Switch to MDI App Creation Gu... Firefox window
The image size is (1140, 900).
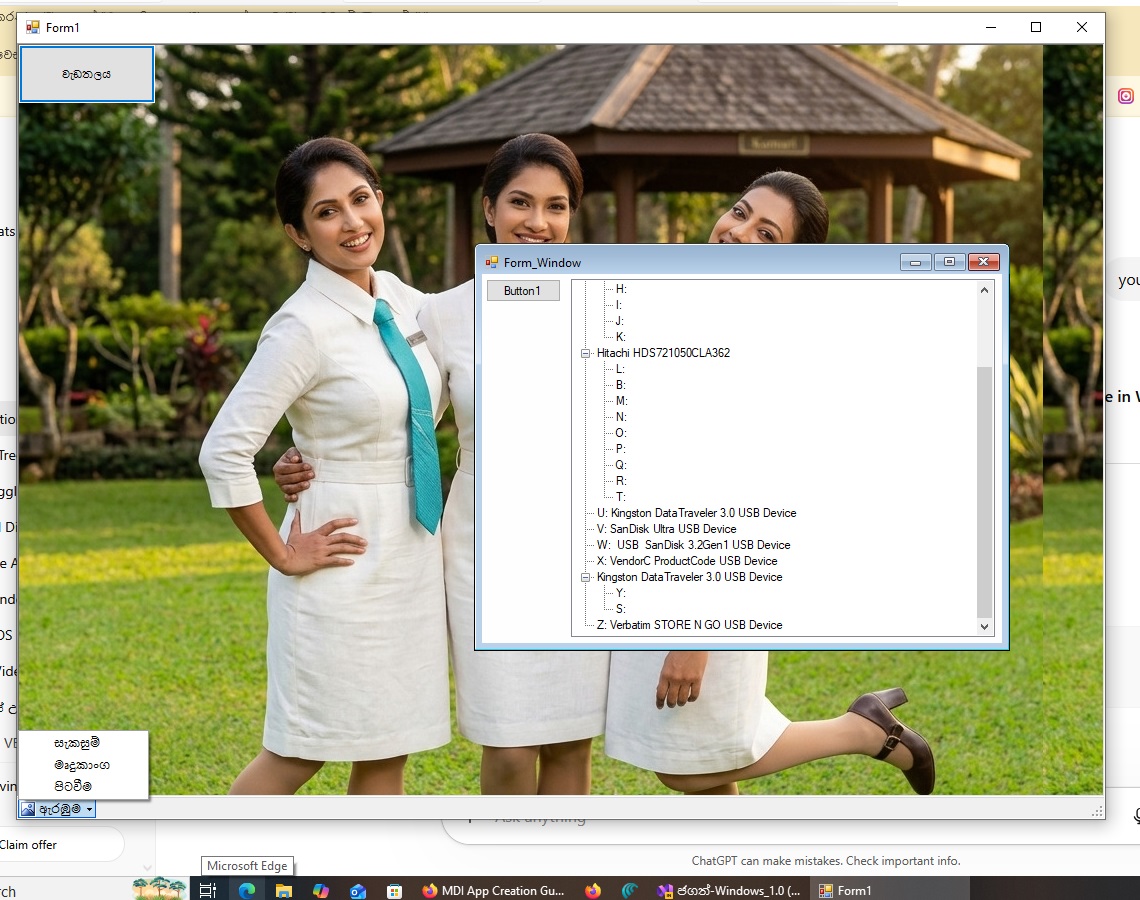point(494,891)
